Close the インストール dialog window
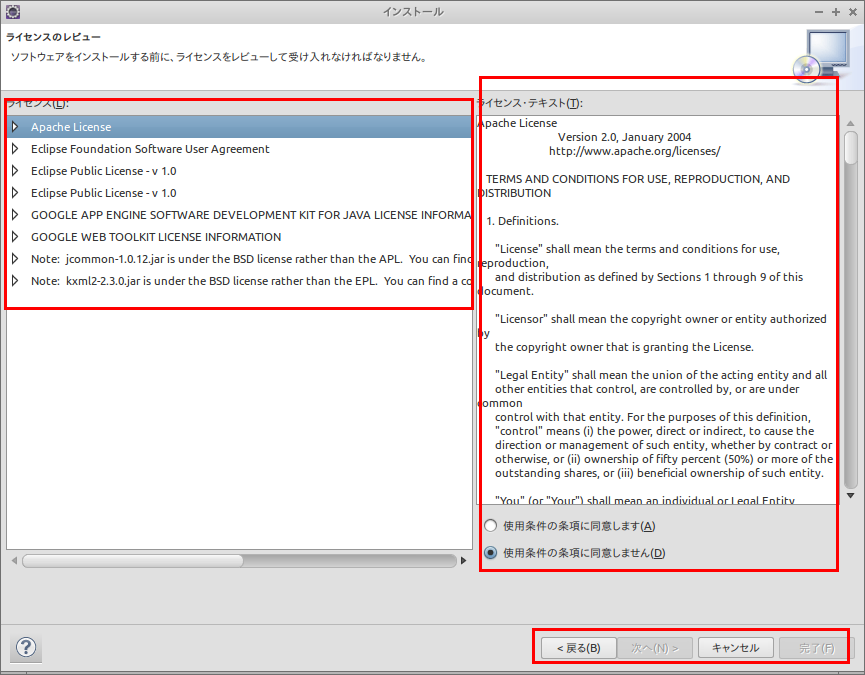Screen dimensions: 865x675 [x=853, y=12]
